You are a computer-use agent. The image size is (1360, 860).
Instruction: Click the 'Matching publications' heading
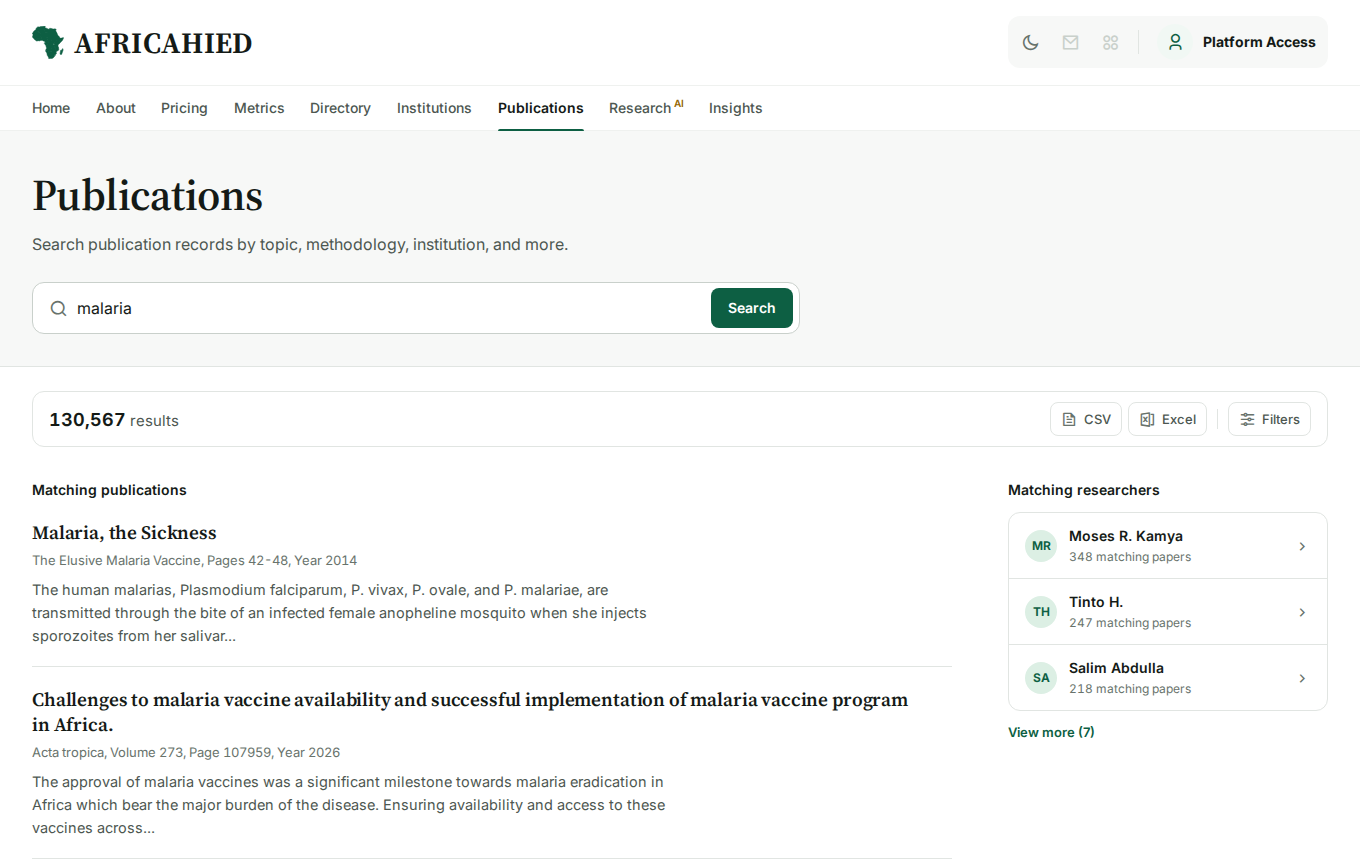[x=109, y=490]
